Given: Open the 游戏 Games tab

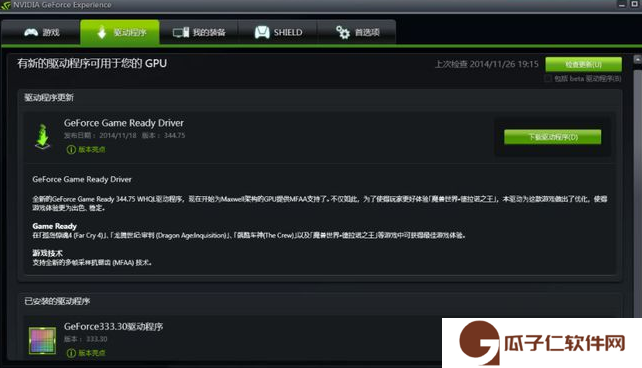Looking at the screenshot, I should coord(41,32).
